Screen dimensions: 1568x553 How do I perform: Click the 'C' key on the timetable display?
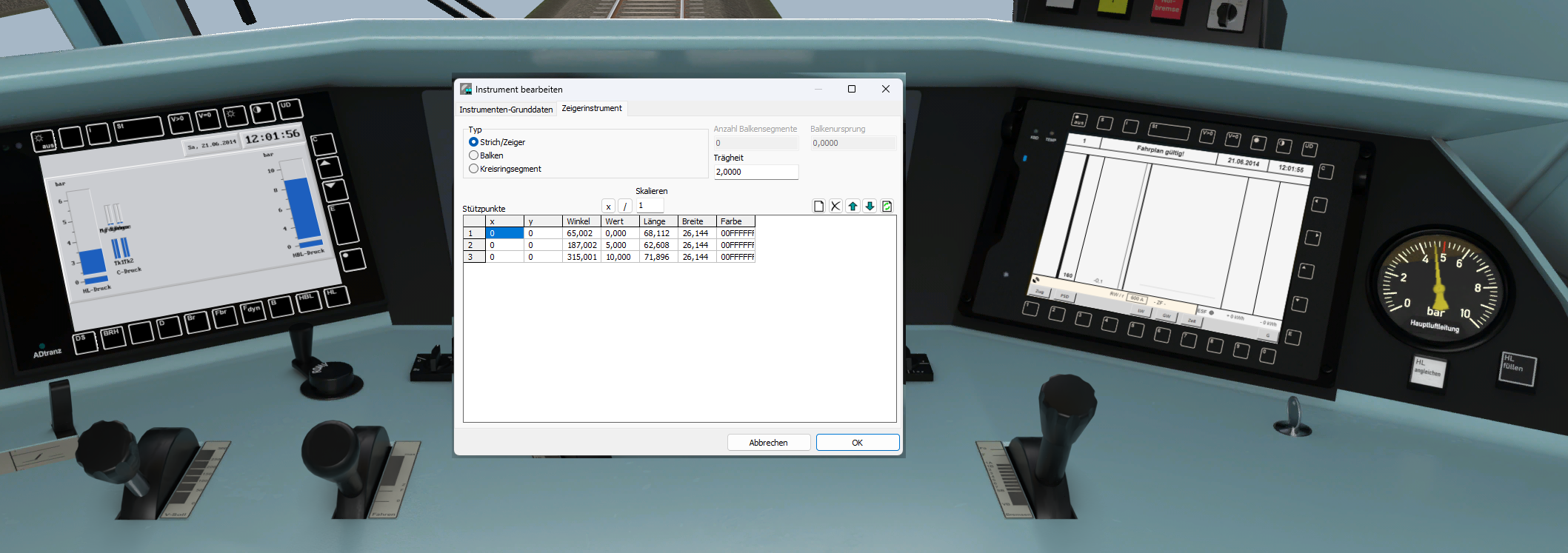1326,172
